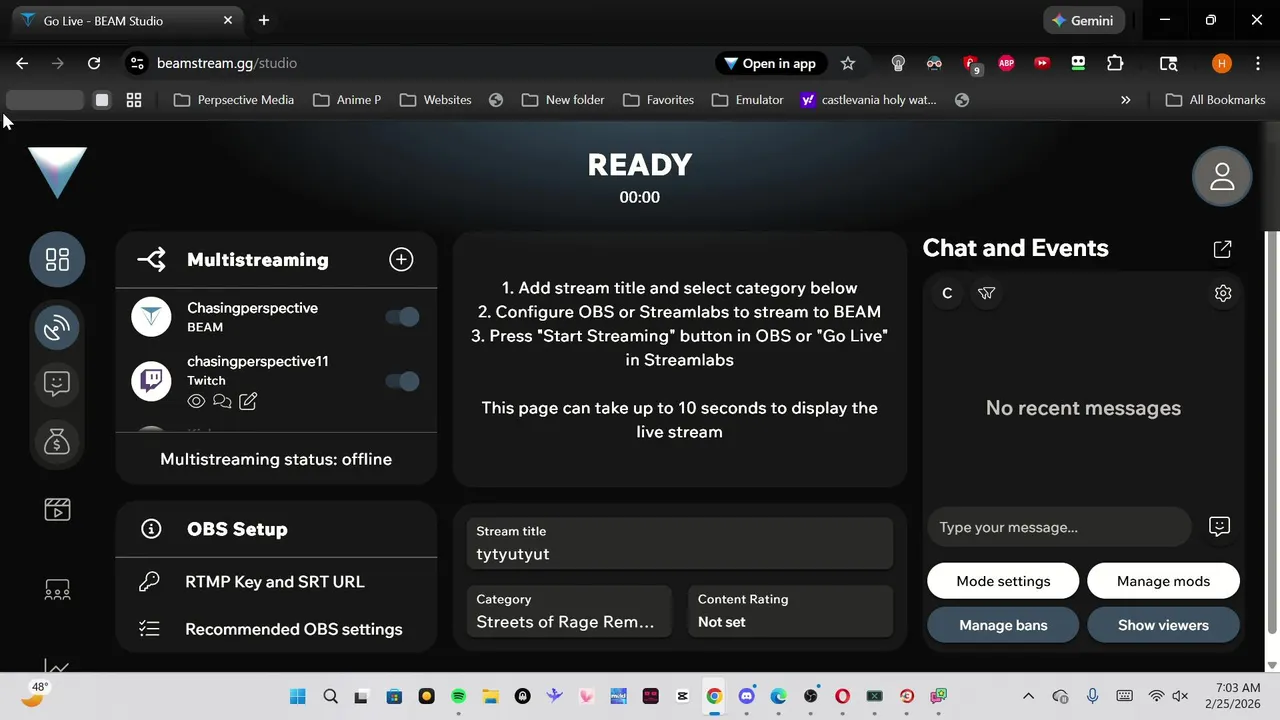Edit the Twitch channel with pencil icon
The width and height of the screenshot is (1280, 720).
(248, 402)
